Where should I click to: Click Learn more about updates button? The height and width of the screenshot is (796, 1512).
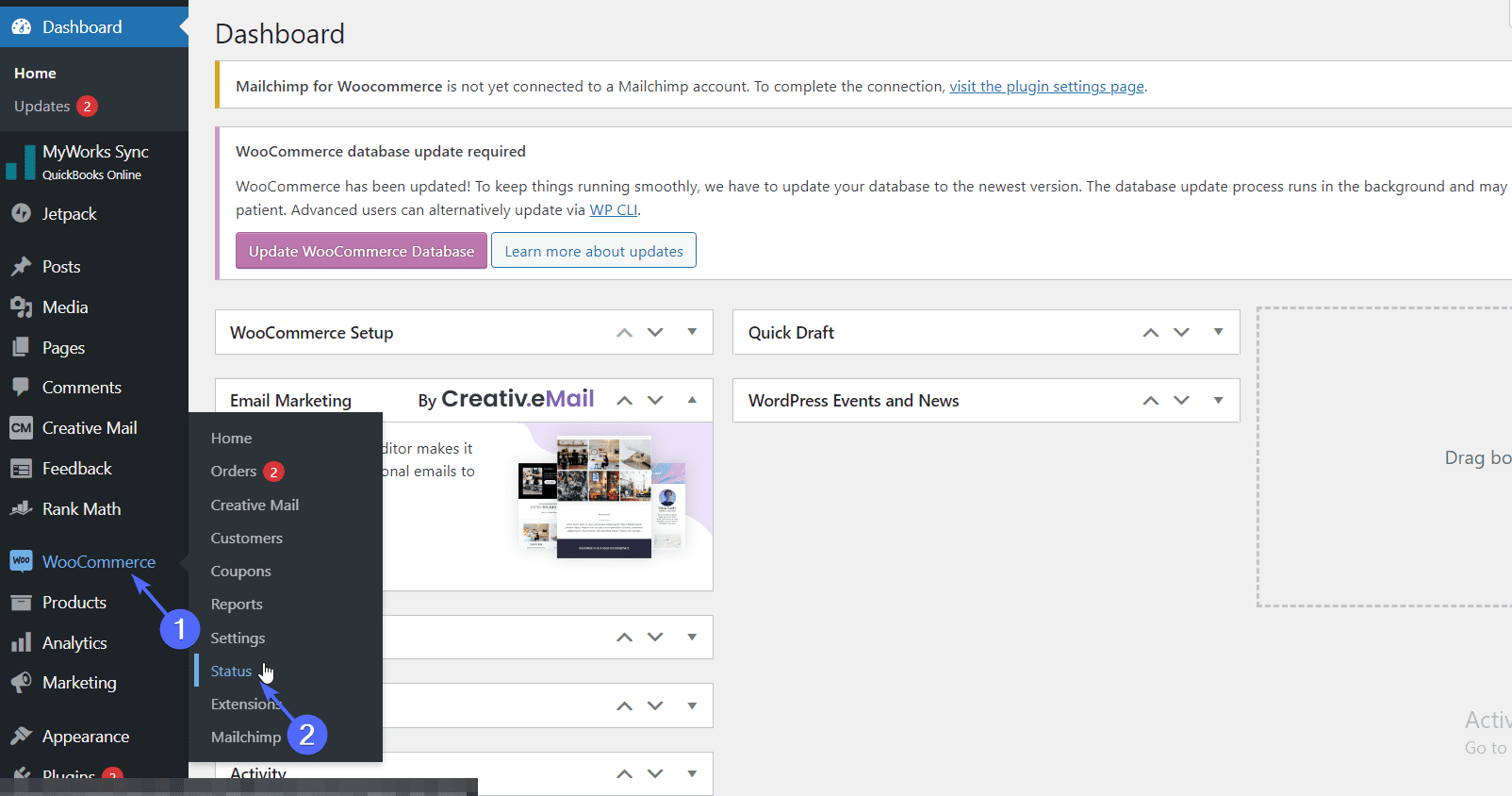(x=594, y=251)
